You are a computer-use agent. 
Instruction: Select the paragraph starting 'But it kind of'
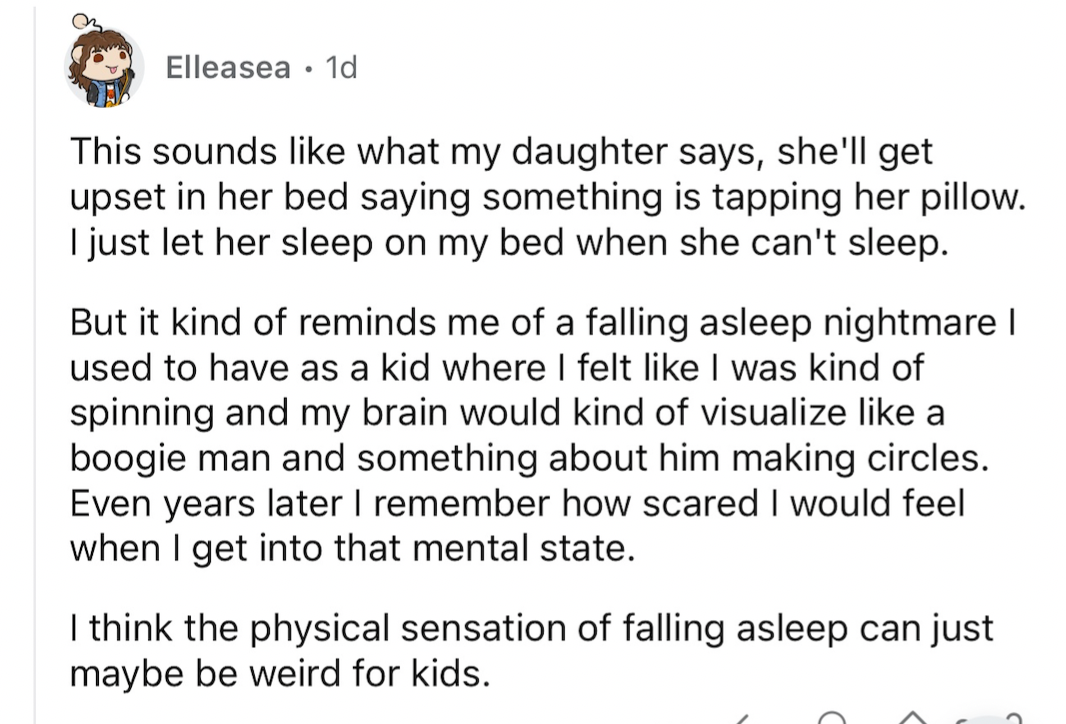tap(543, 435)
